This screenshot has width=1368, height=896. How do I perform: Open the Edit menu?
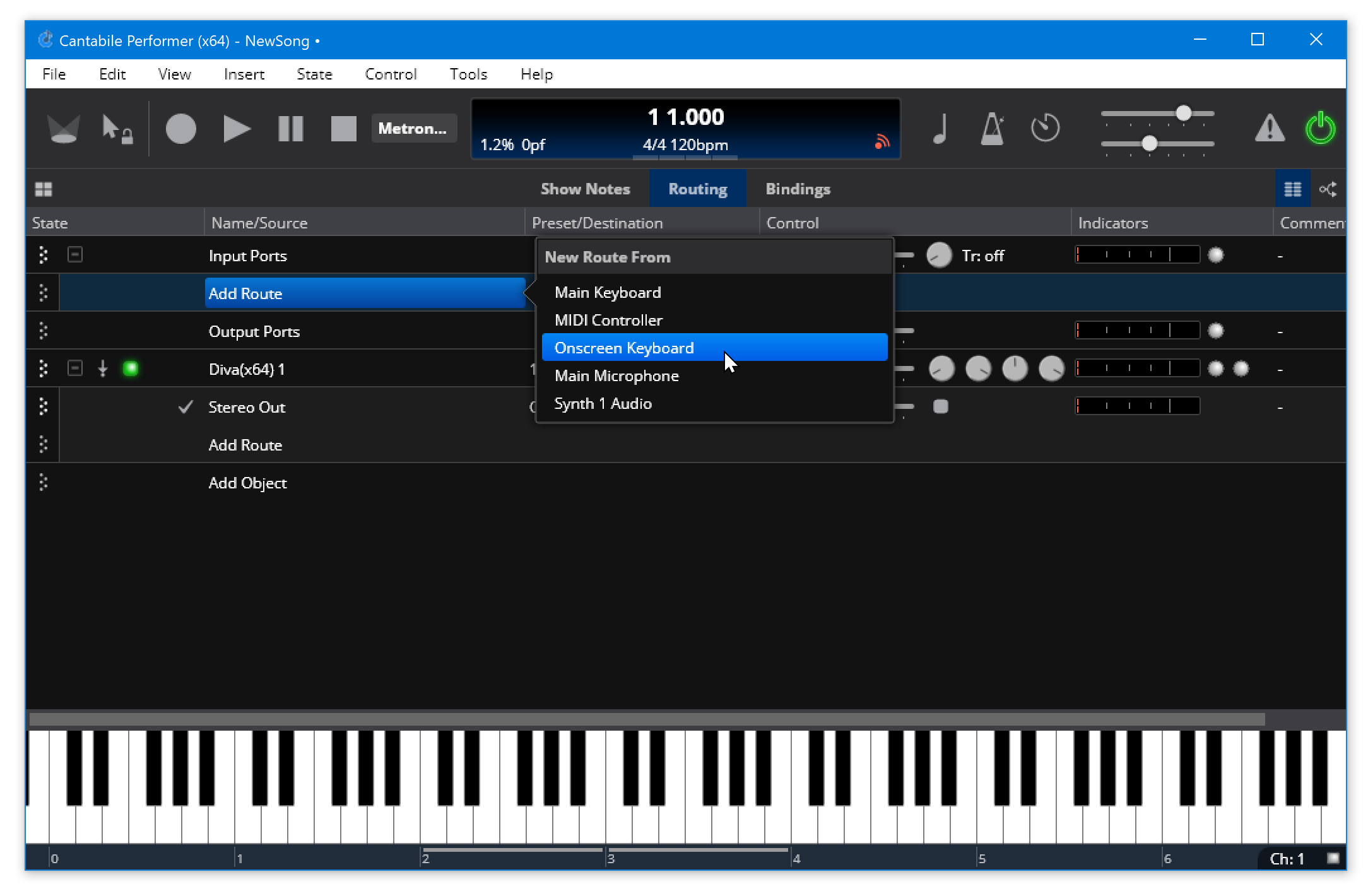pyautogui.click(x=112, y=74)
